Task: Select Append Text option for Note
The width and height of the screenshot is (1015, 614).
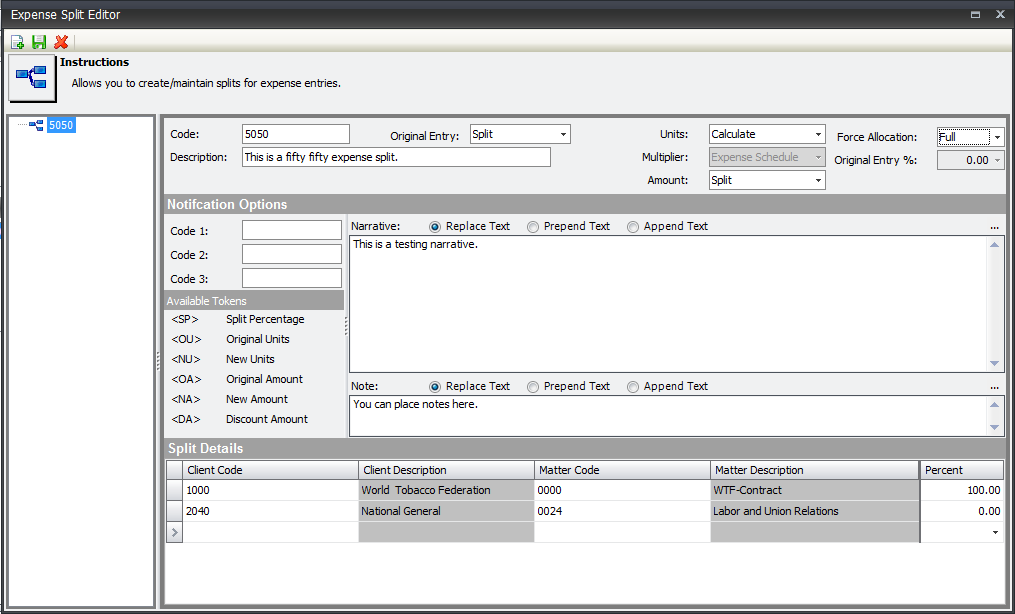Action: tap(633, 387)
